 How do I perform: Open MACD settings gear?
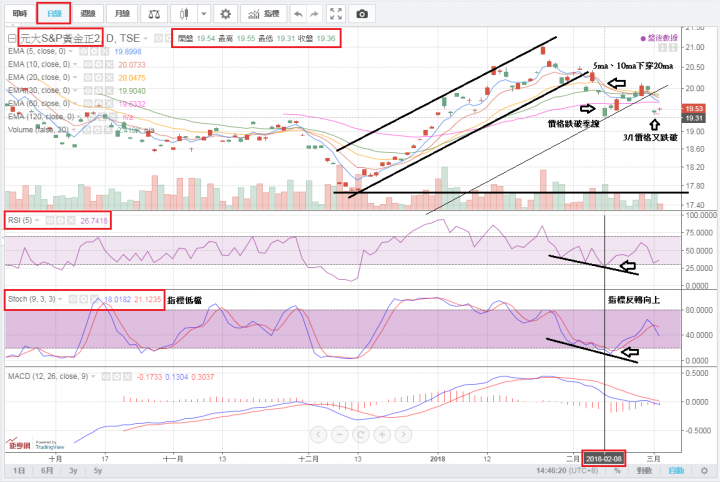click(x=117, y=376)
